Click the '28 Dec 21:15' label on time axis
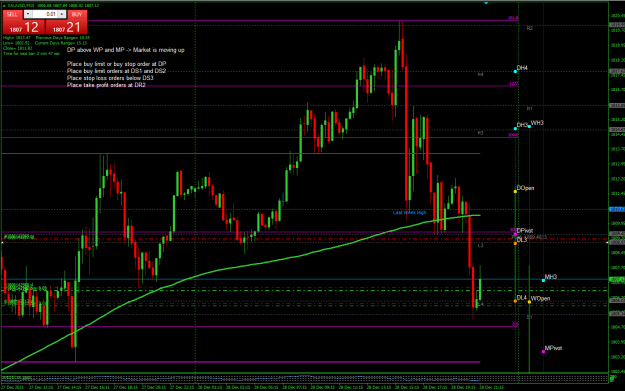625x391 pixels. [x=491, y=387]
